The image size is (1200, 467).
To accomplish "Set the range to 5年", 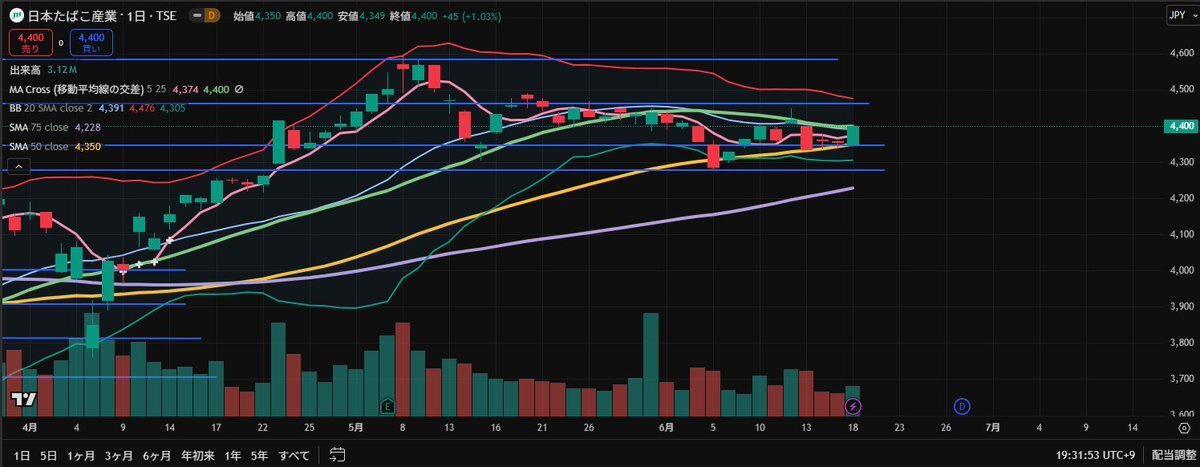I will tap(259, 455).
